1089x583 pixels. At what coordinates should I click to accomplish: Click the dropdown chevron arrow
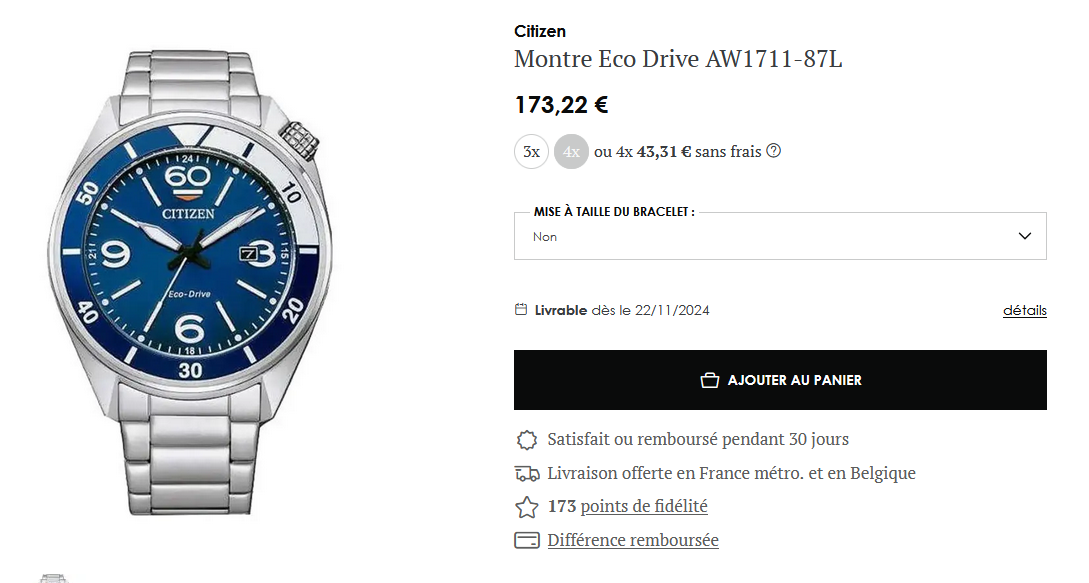pos(1024,236)
